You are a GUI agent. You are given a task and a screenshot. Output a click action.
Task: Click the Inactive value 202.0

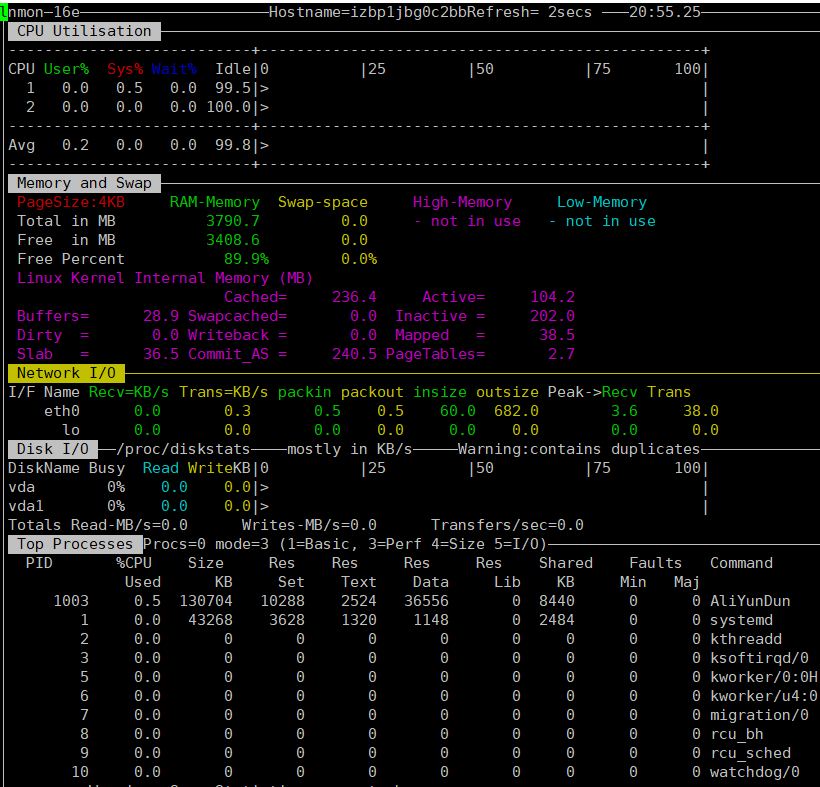pos(553,316)
